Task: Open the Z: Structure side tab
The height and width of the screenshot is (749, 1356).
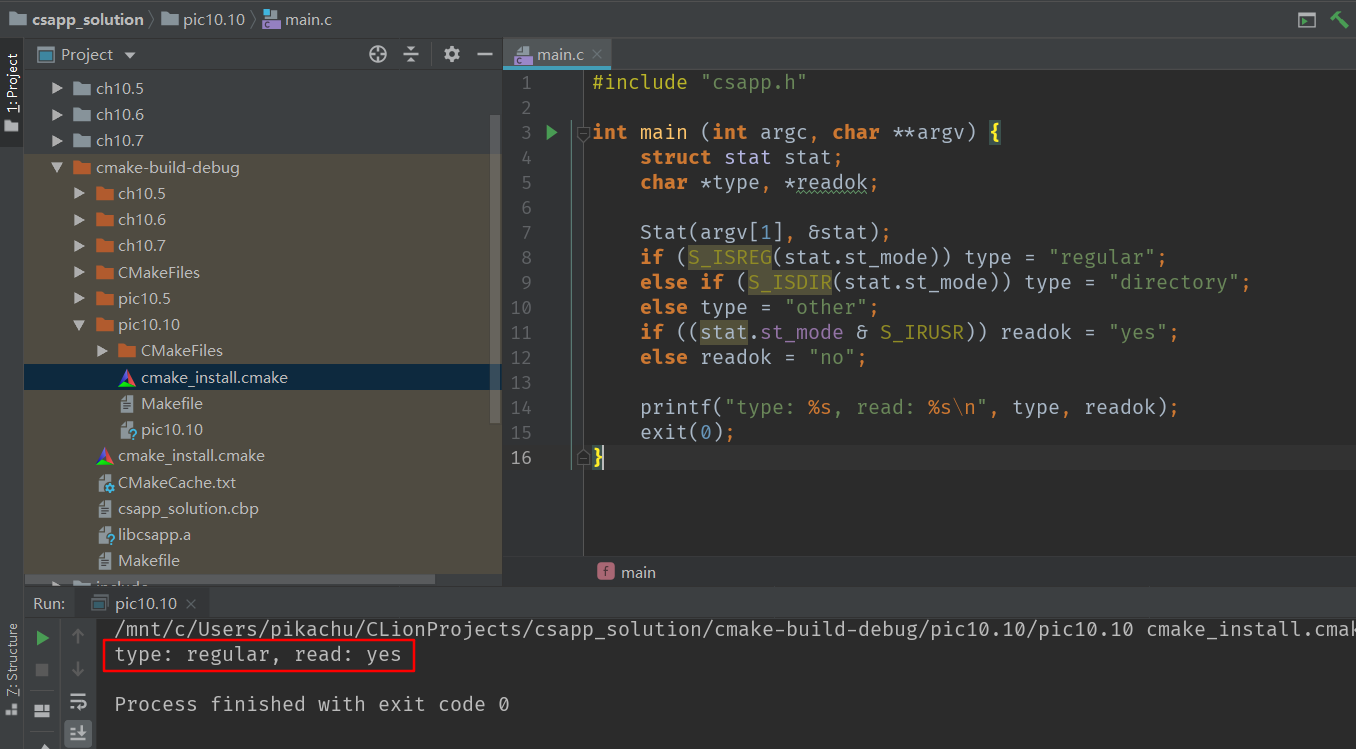Action: 11,668
